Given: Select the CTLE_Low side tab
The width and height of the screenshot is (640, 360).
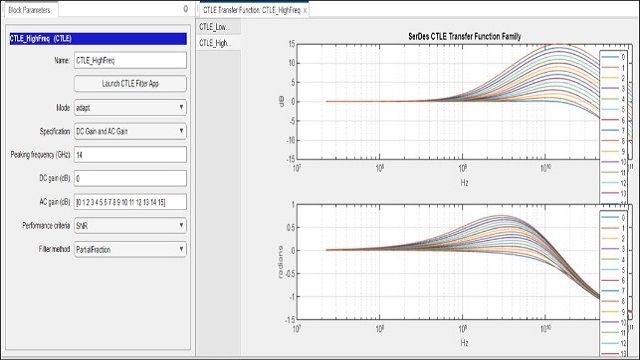Looking at the screenshot, I should click(218, 27).
